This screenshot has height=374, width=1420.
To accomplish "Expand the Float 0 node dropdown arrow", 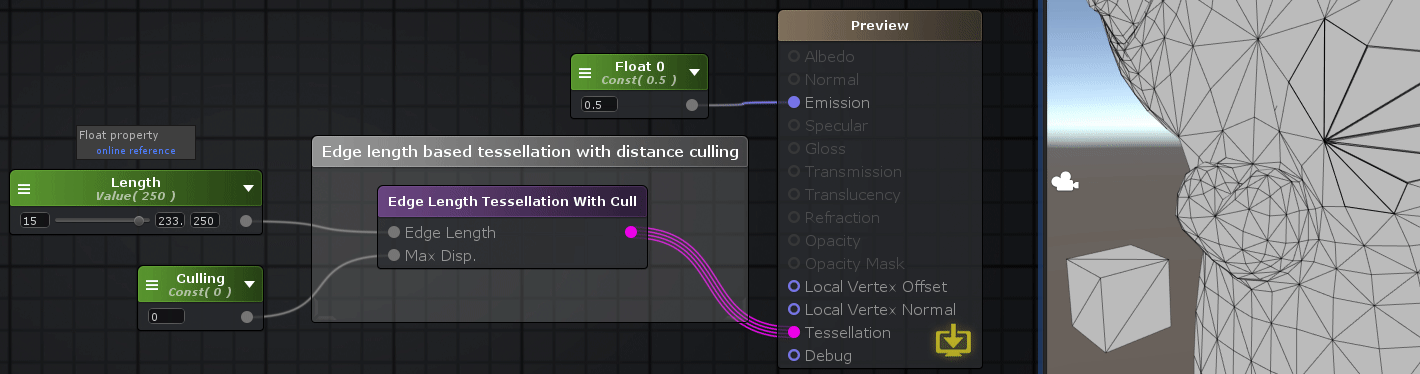I will click(x=694, y=73).
